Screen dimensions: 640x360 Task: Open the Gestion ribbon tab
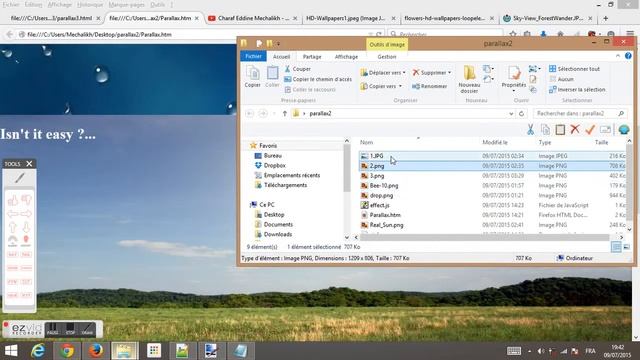387,57
